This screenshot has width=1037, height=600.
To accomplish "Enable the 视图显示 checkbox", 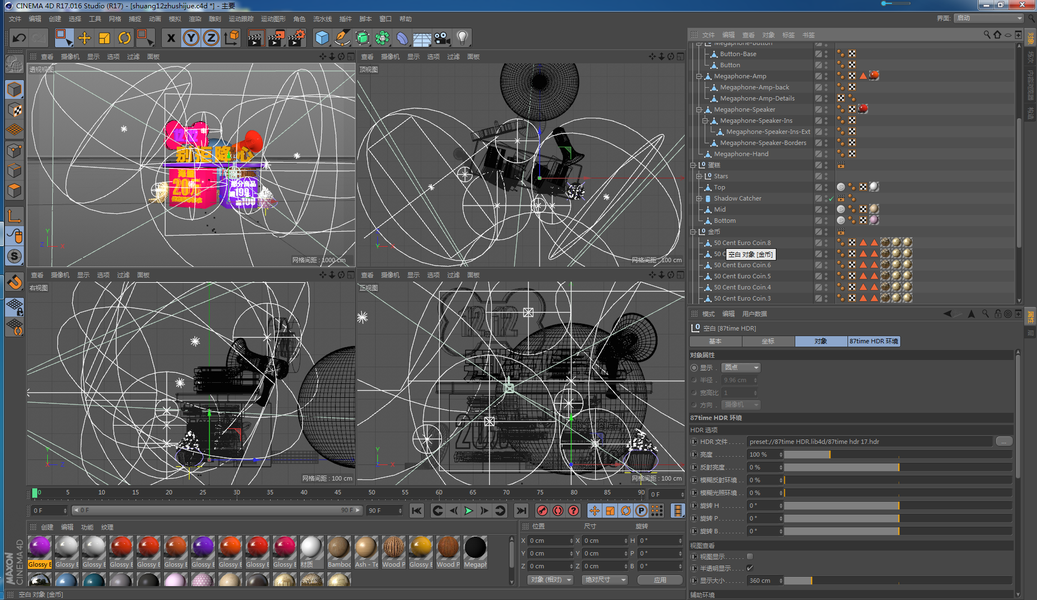I will point(749,556).
